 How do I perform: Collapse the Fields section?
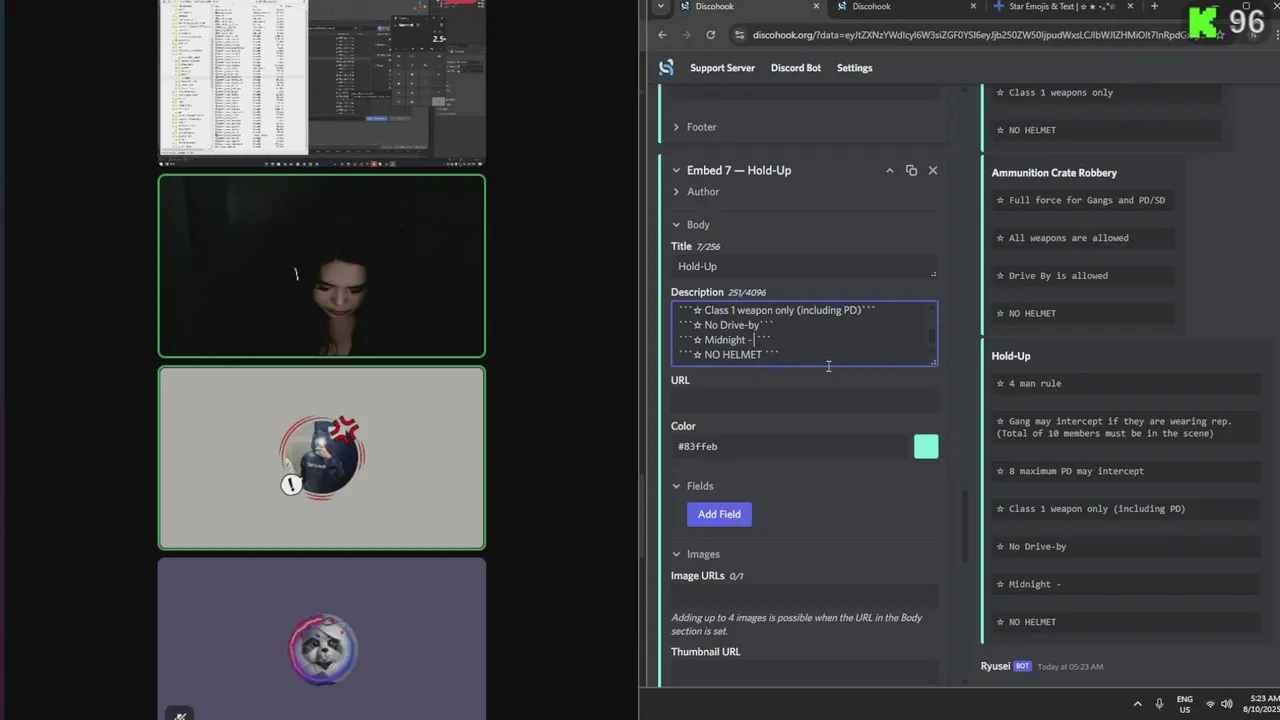point(692,486)
